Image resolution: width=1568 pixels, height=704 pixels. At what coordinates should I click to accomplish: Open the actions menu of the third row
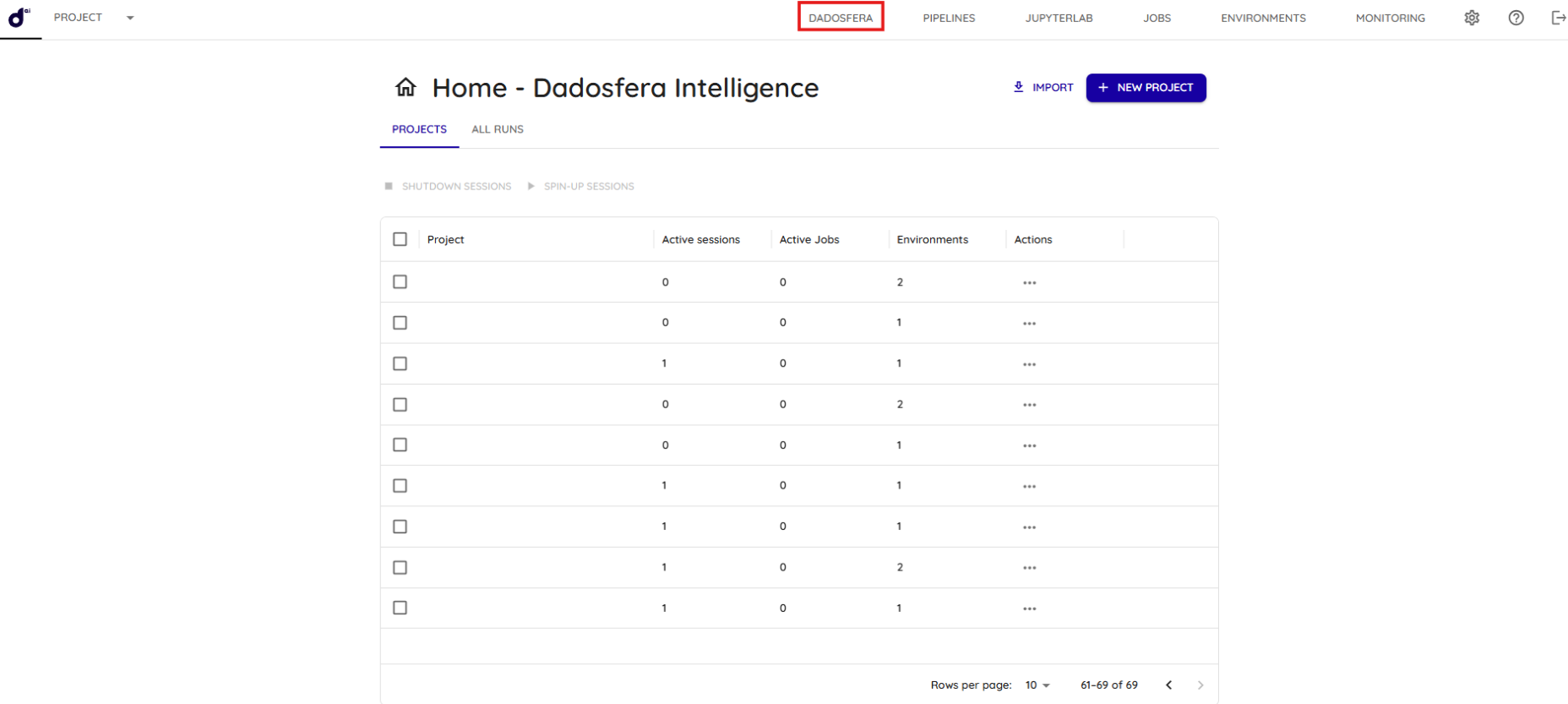pyautogui.click(x=1029, y=364)
